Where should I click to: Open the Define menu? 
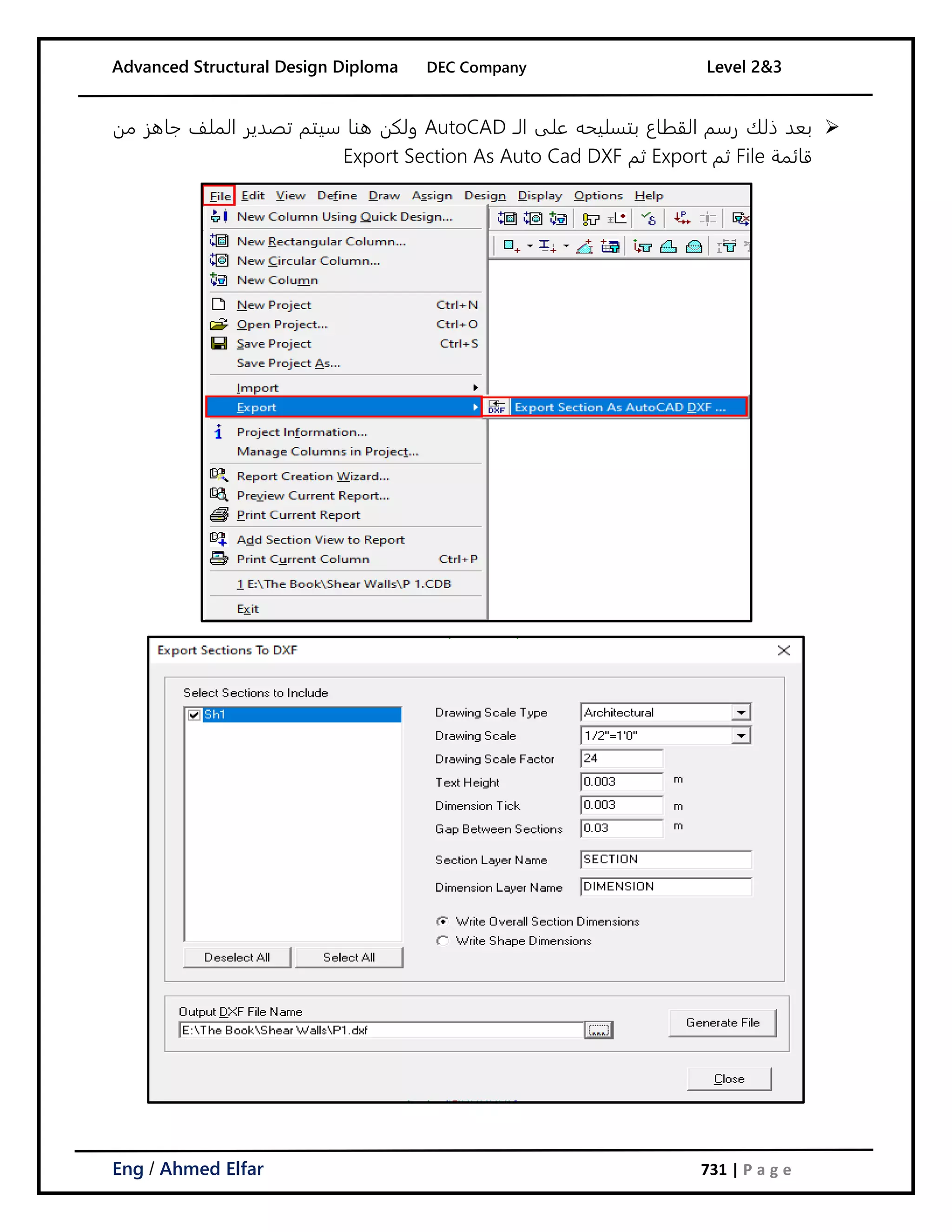pos(337,196)
